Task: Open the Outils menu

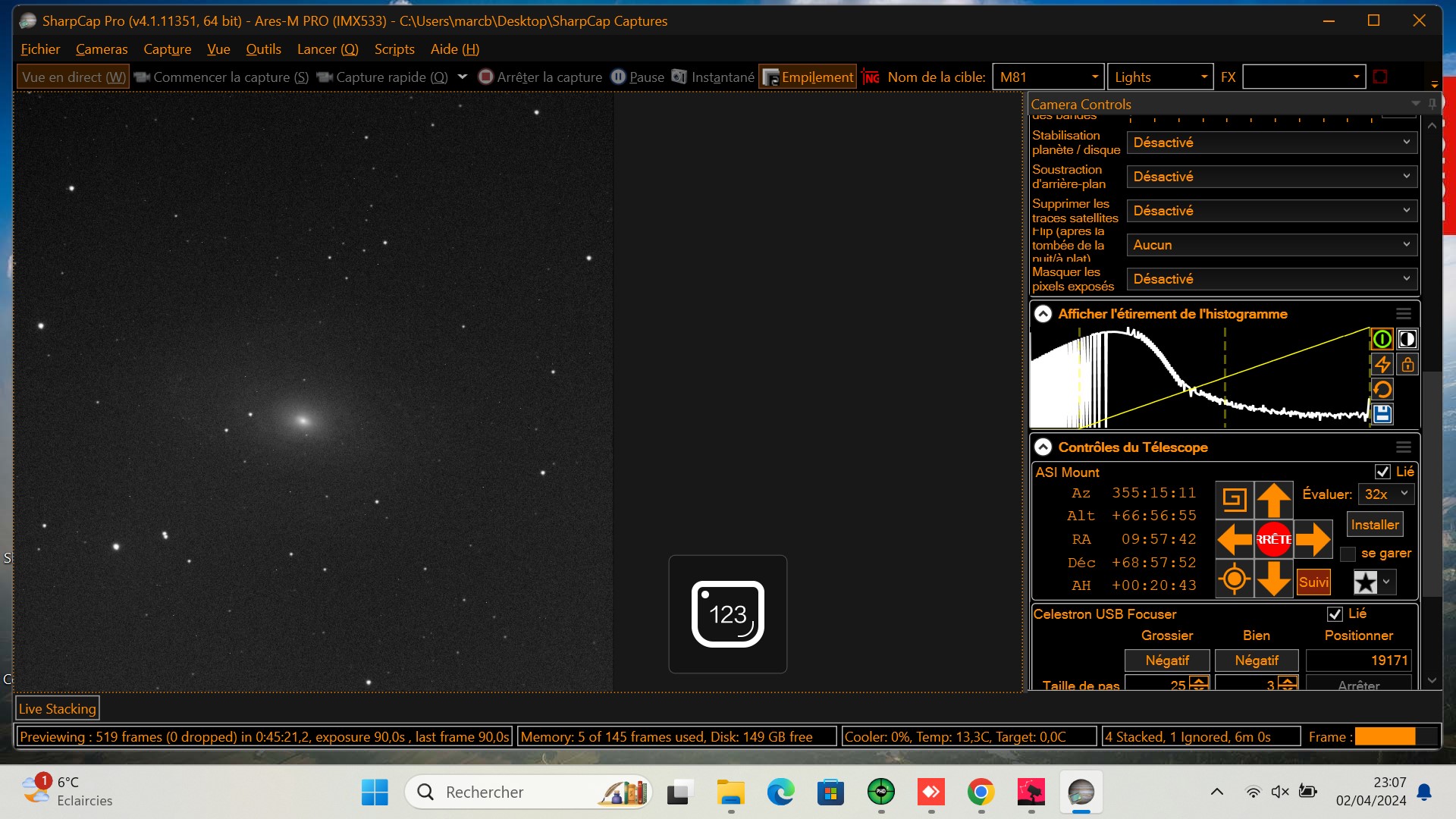Action: click(x=263, y=49)
